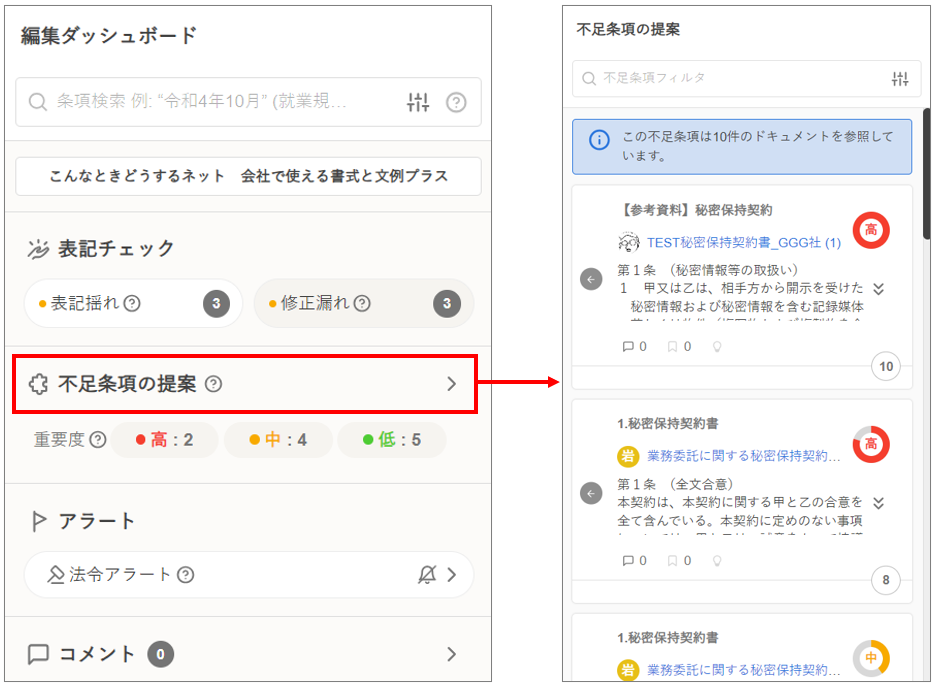Toggle 中 importance filter chip
Image resolution: width=939 pixels, height=688 pixels.
[278, 440]
